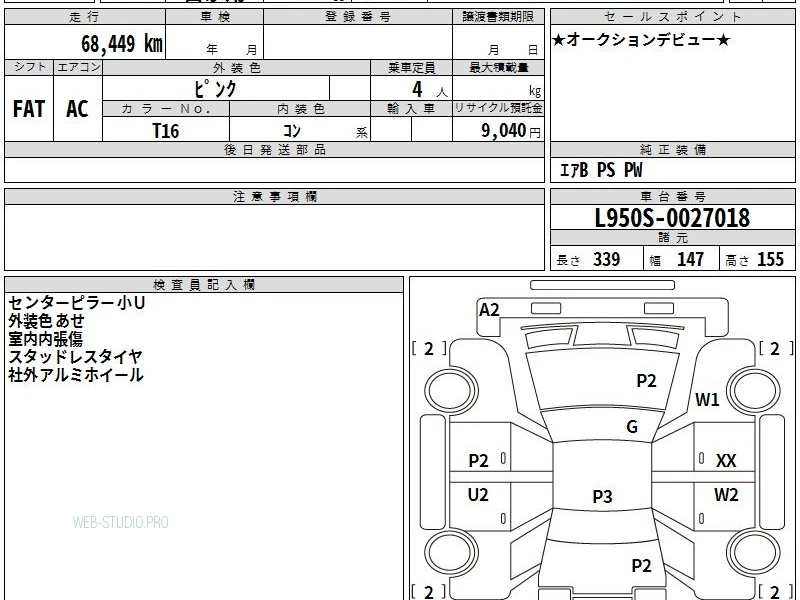Click the 走行 mileage header
The height and width of the screenshot is (600, 800).
click(84, 17)
